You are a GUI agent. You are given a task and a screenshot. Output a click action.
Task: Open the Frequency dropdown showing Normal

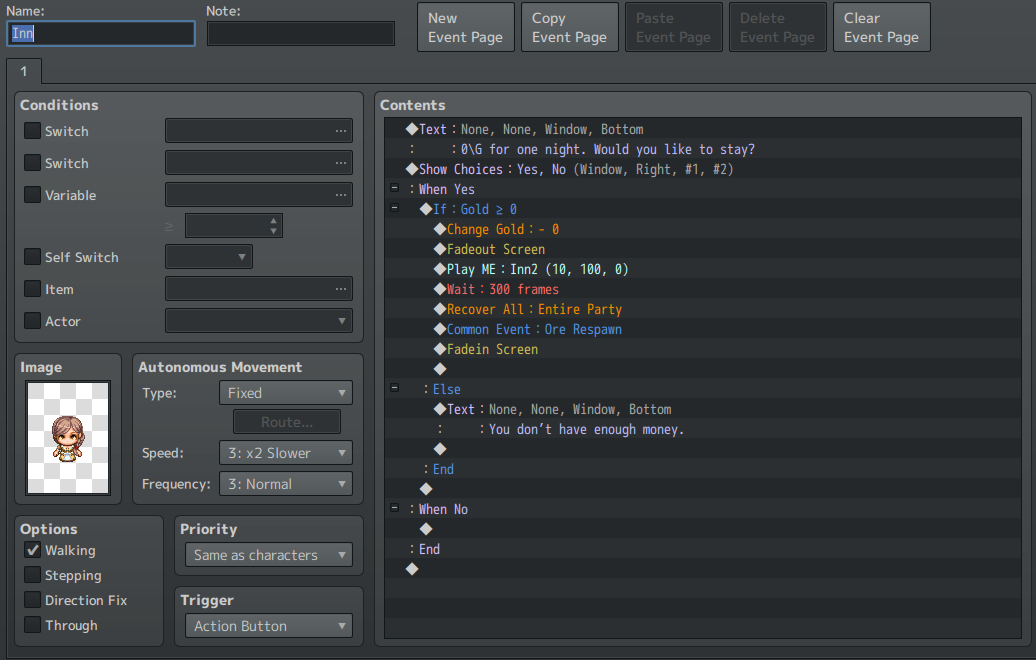285,484
